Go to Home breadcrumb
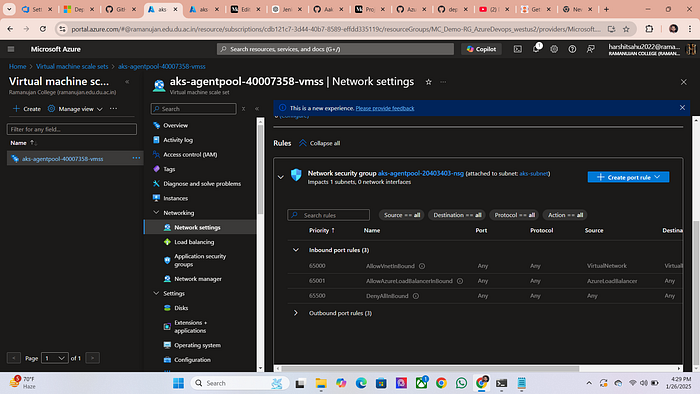 click(x=17, y=66)
